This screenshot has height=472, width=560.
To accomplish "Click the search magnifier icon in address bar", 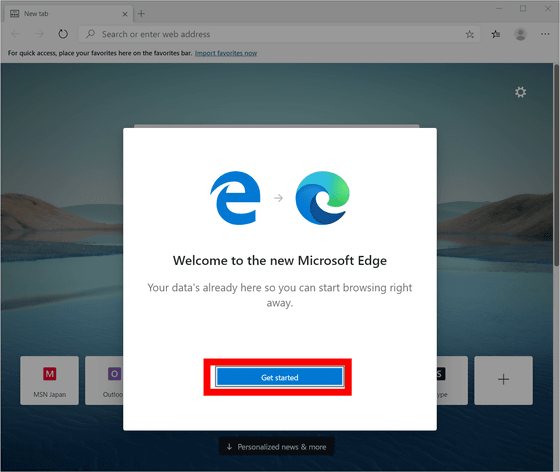I will 90,34.
